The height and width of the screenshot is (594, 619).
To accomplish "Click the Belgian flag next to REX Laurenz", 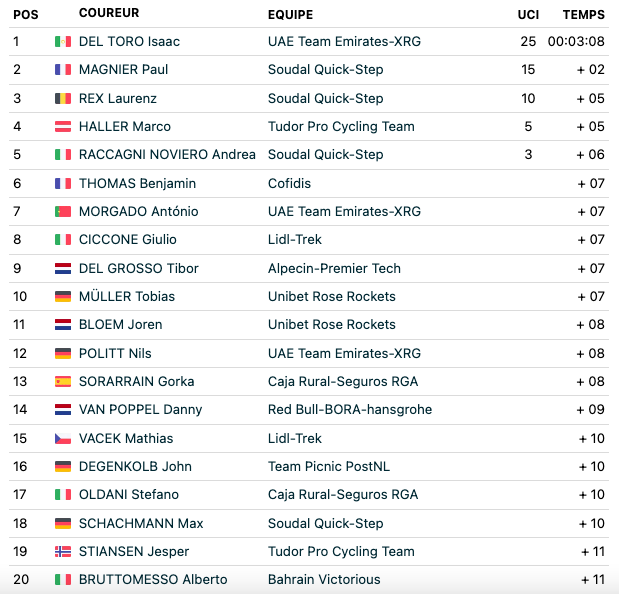I will [63, 98].
